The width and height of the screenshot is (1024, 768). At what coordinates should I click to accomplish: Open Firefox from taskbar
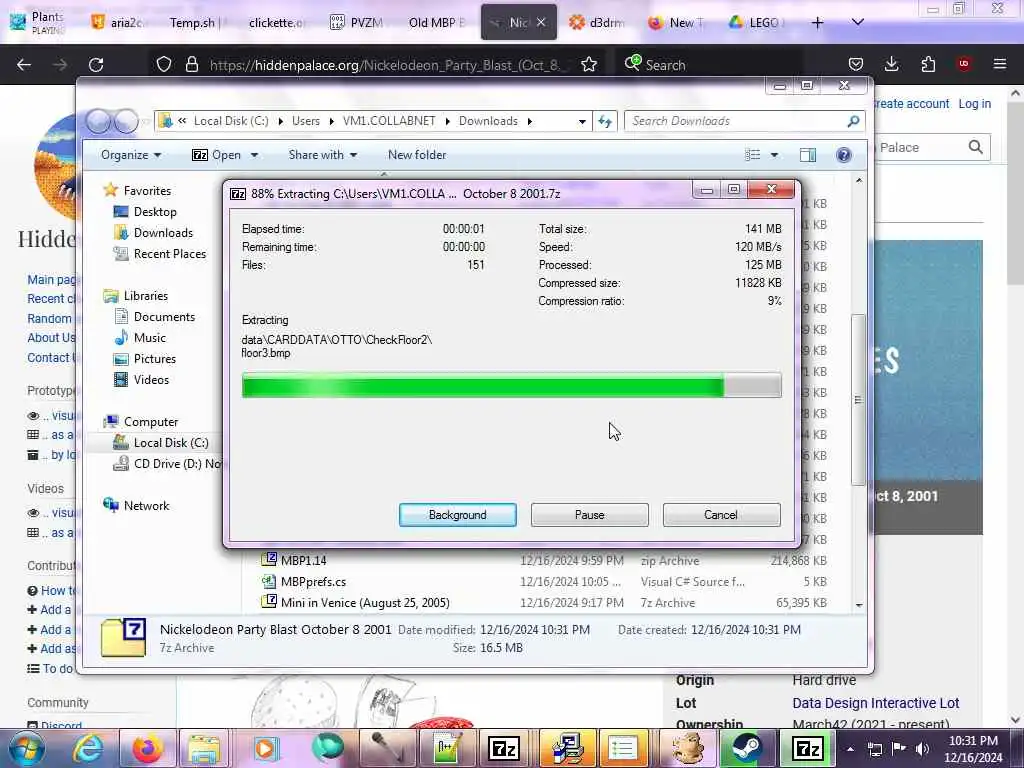coord(146,748)
